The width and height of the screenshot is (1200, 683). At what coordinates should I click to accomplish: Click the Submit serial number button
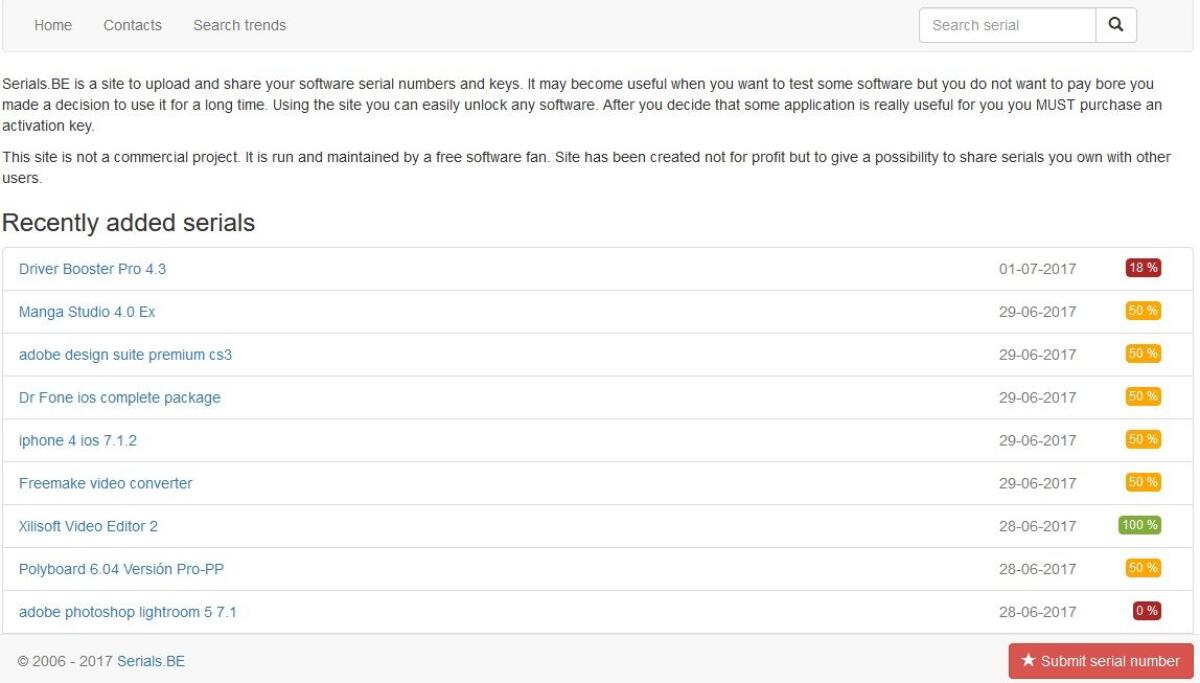(x=1101, y=661)
